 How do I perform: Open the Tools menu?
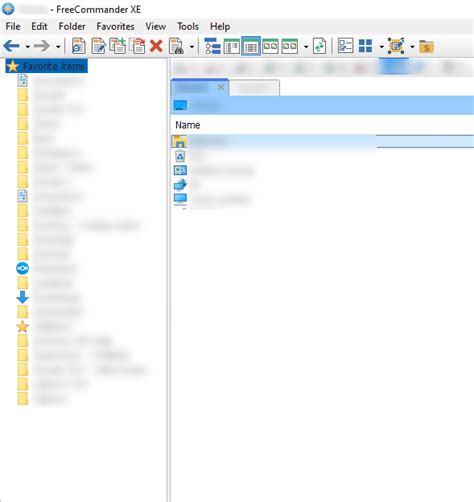click(188, 26)
